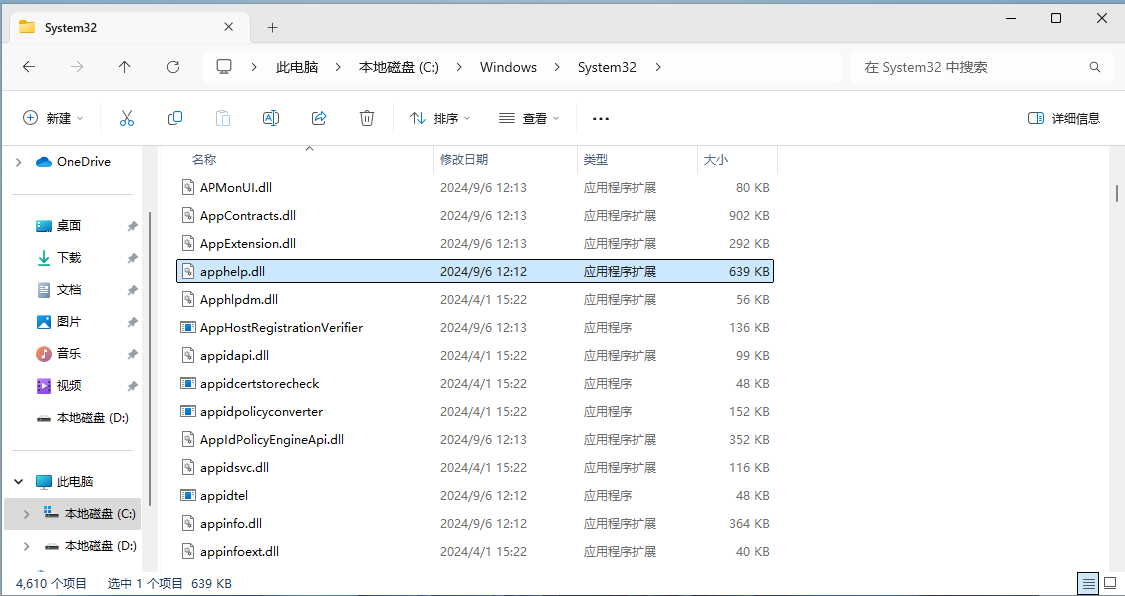This screenshot has height=596, width=1125.
Task: Open the 排序 sort dropdown
Action: click(440, 118)
